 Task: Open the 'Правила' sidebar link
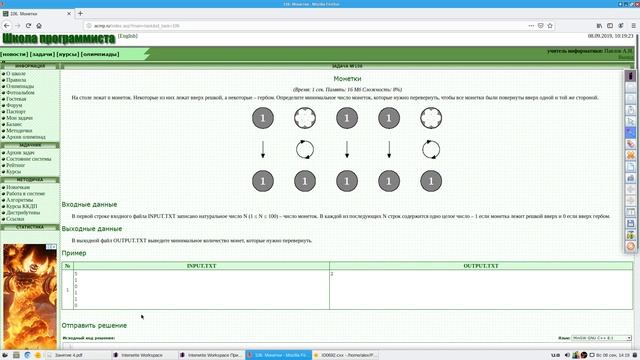click(x=16, y=80)
